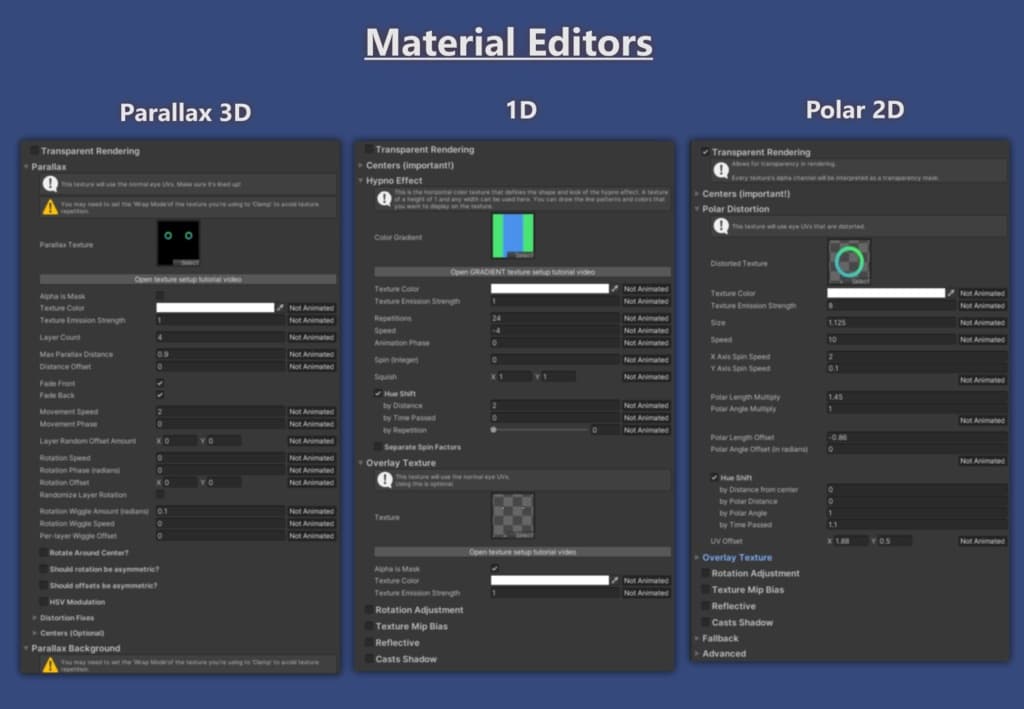Viewport: 1024px width, 709px height.
Task: Enable Transparent Rendering in Parallax 3D panel
Action: pos(34,151)
